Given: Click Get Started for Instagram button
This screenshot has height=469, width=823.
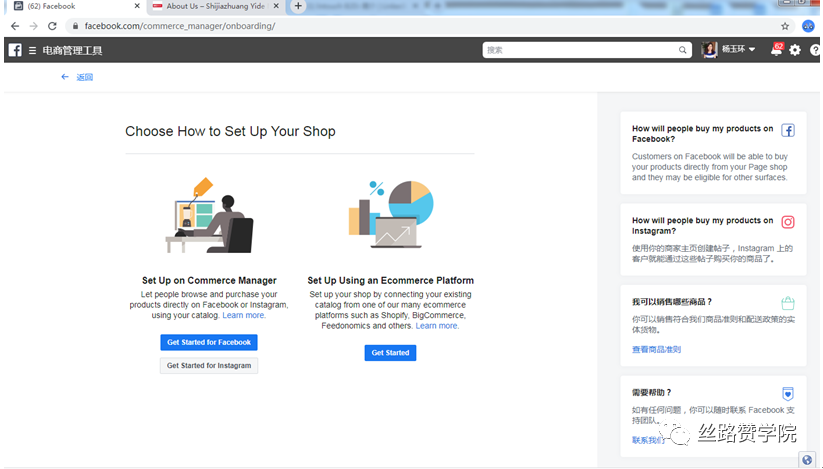Looking at the screenshot, I should [x=209, y=365].
